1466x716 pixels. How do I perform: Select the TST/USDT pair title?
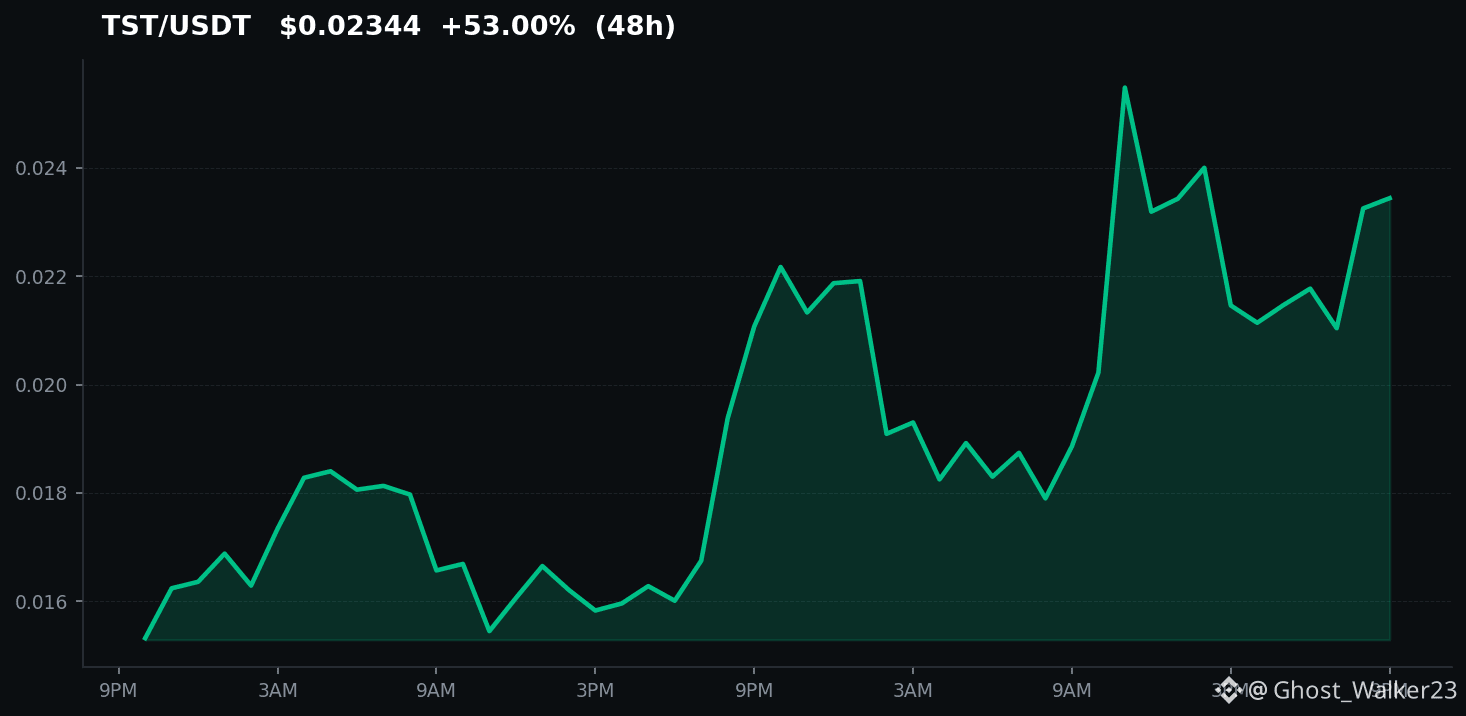(x=176, y=27)
